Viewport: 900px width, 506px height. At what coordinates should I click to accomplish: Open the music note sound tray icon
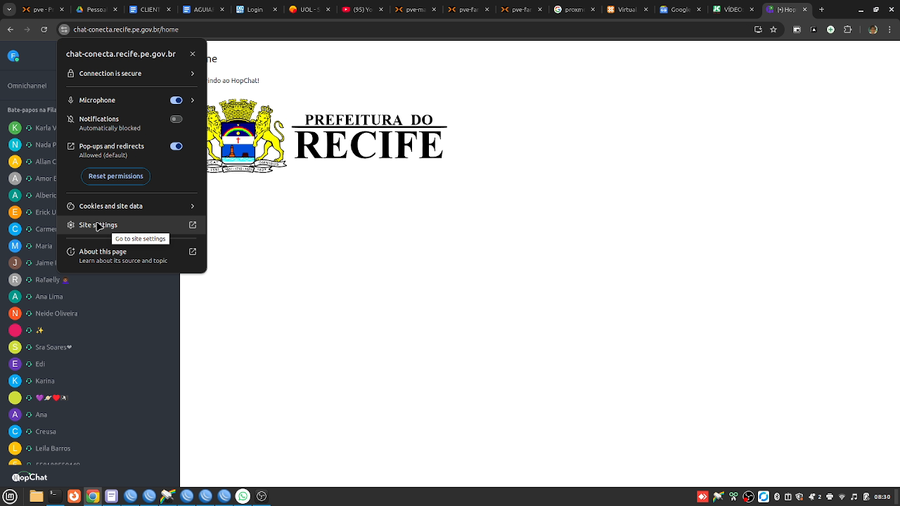pyautogui.click(x=854, y=497)
